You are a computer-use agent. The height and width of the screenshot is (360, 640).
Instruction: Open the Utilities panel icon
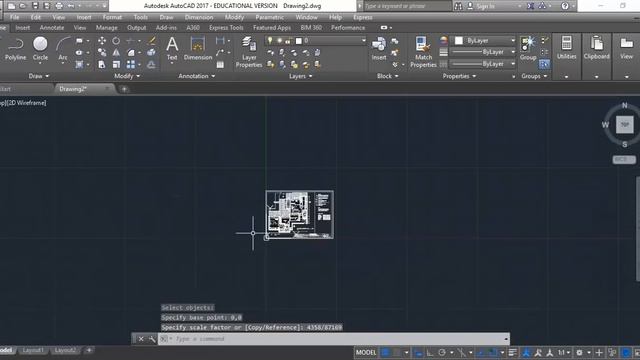[x=567, y=48]
